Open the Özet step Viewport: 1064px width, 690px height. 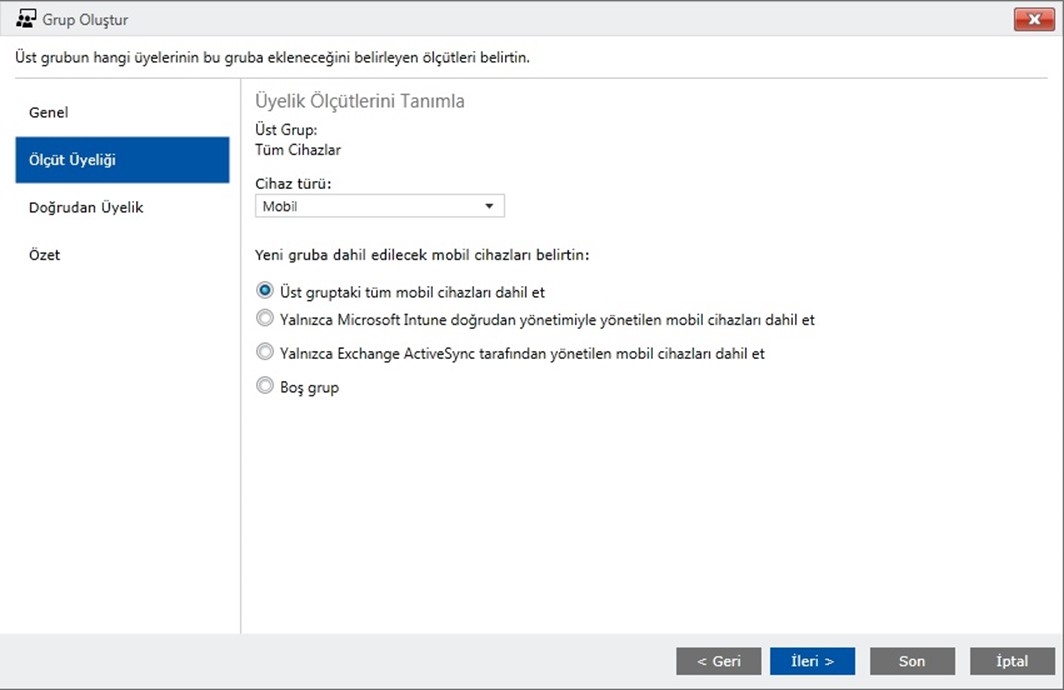point(45,255)
